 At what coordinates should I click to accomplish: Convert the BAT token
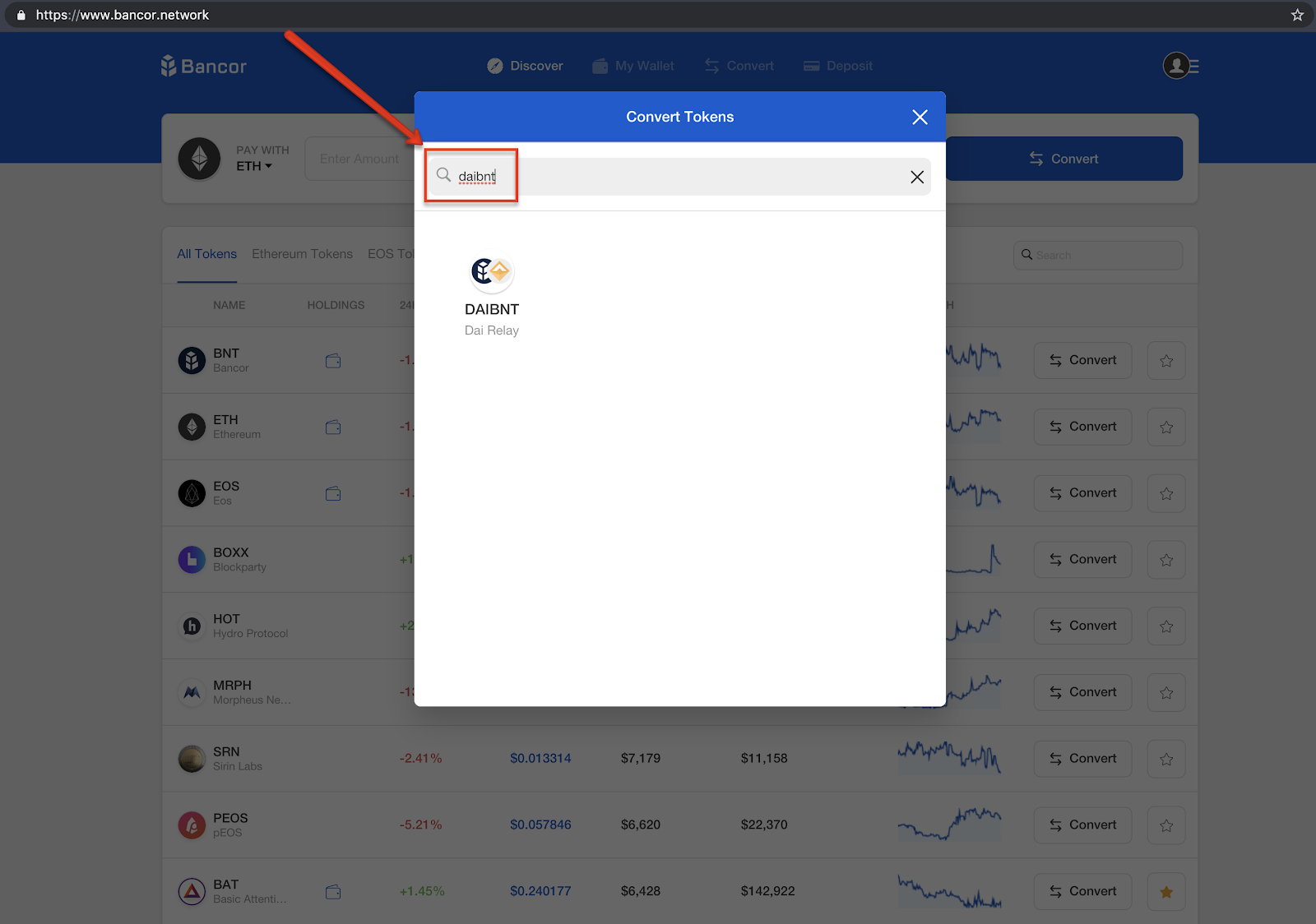click(x=1082, y=892)
